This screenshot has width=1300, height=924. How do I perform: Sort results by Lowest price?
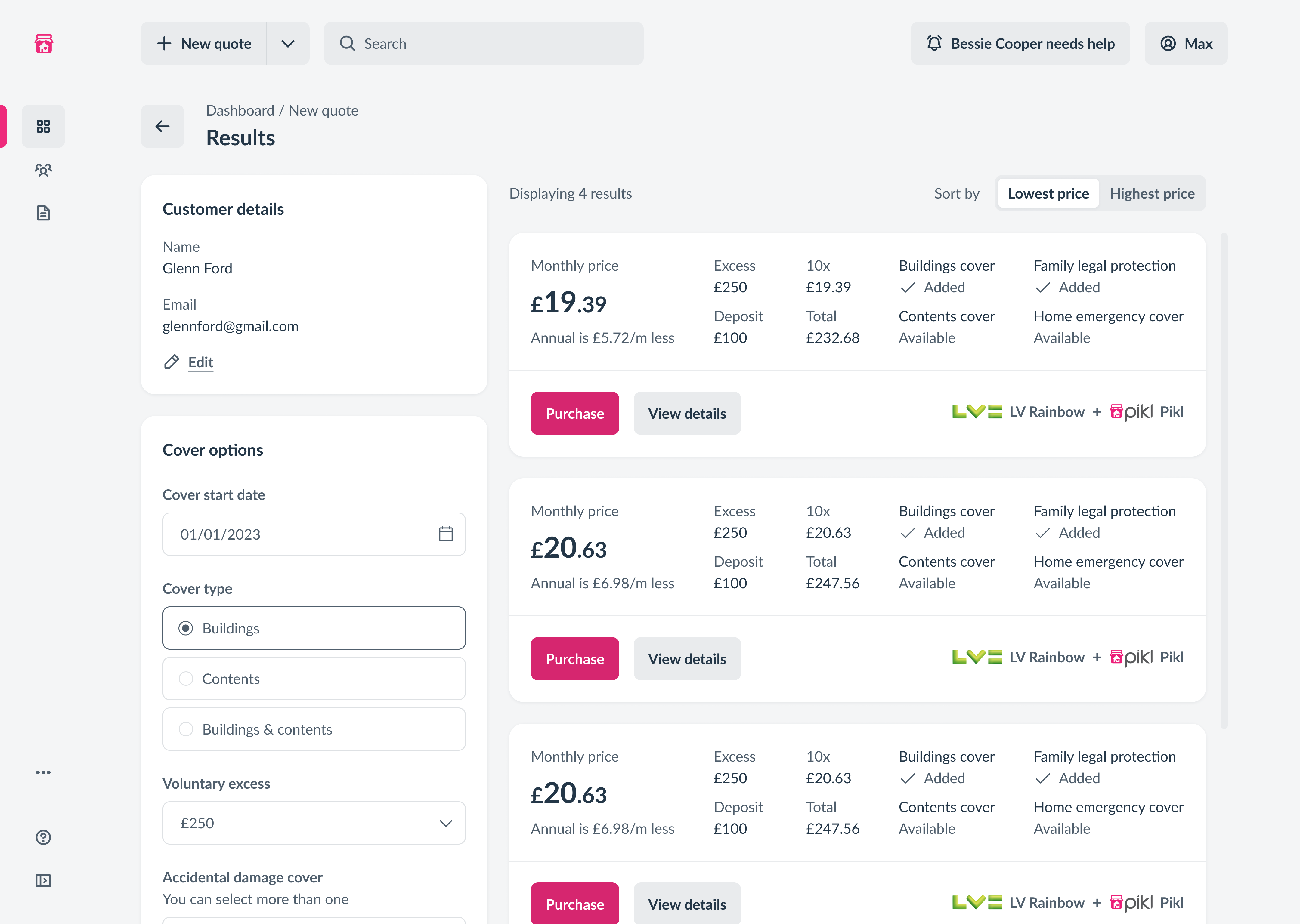(x=1048, y=193)
